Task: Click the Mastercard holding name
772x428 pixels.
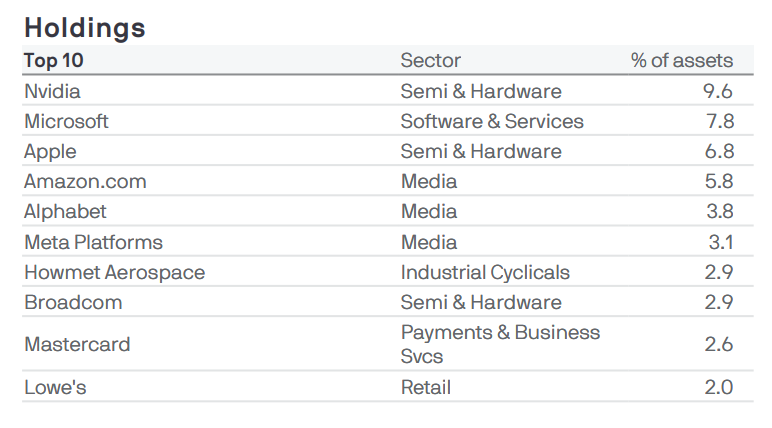Action: pyautogui.click(x=77, y=344)
